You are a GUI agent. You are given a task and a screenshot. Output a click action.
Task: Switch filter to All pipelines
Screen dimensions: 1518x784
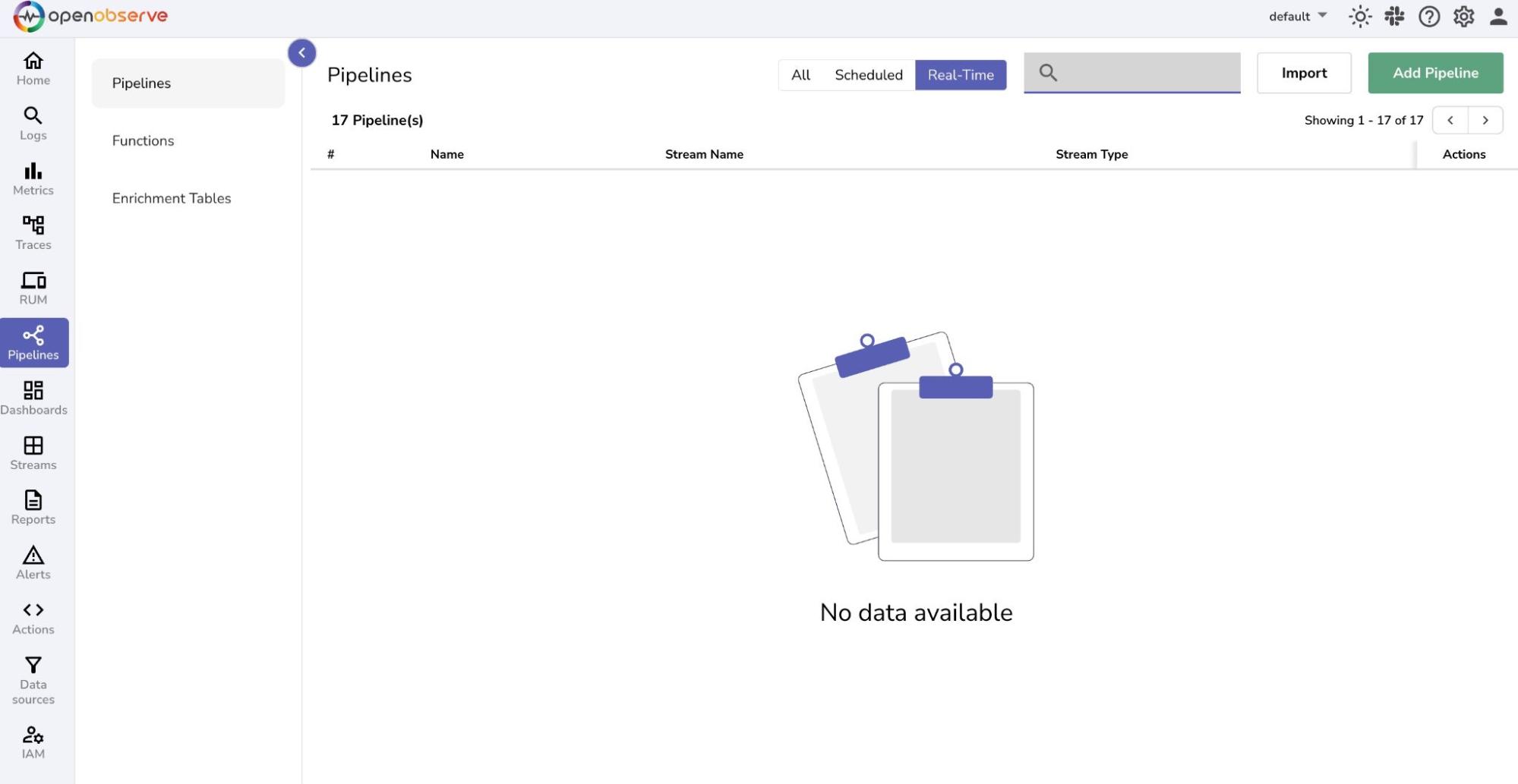pos(800,75)
